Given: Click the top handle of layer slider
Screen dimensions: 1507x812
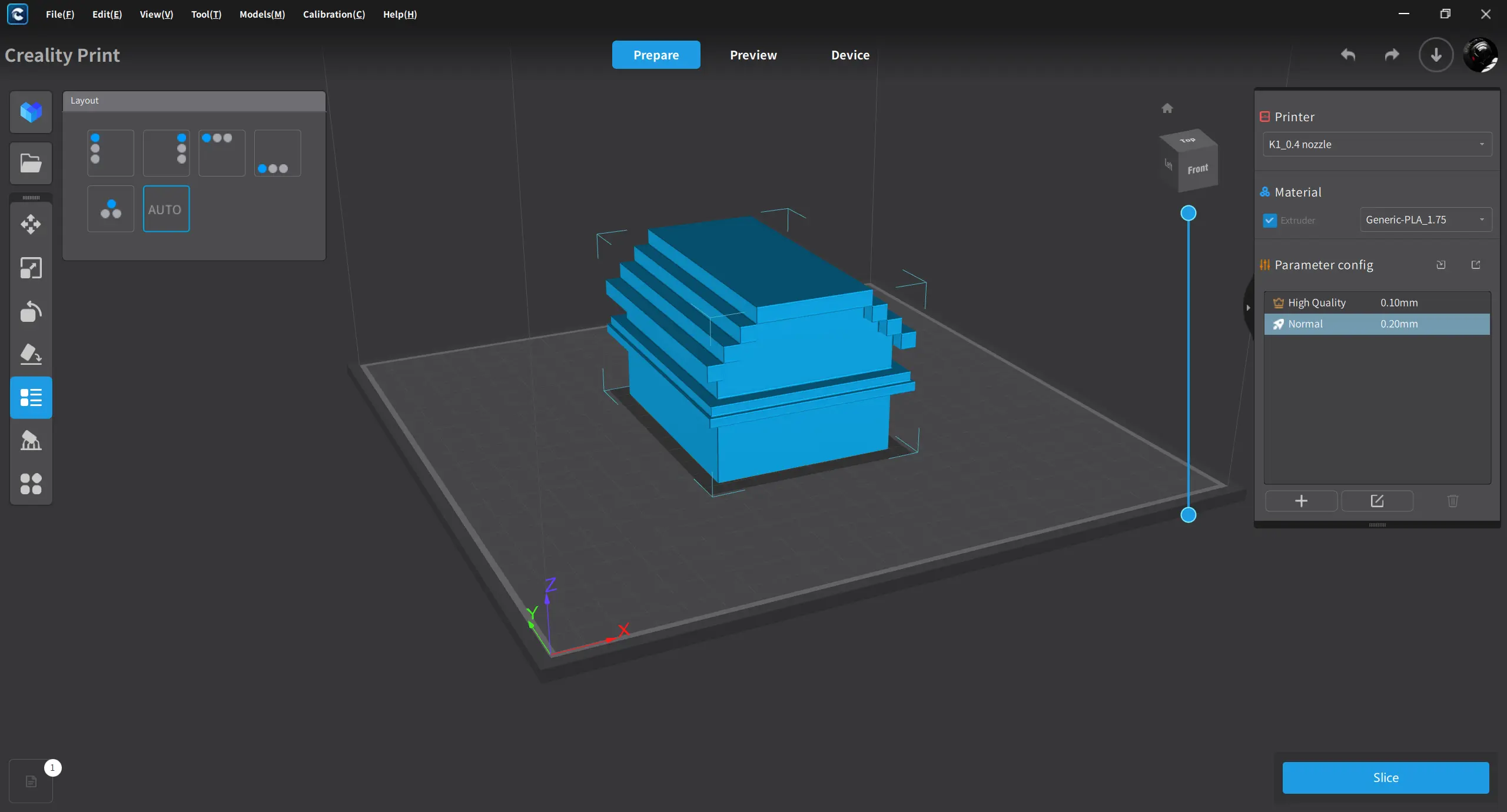Looking at the screenshot, I should tap(1189, 213).
